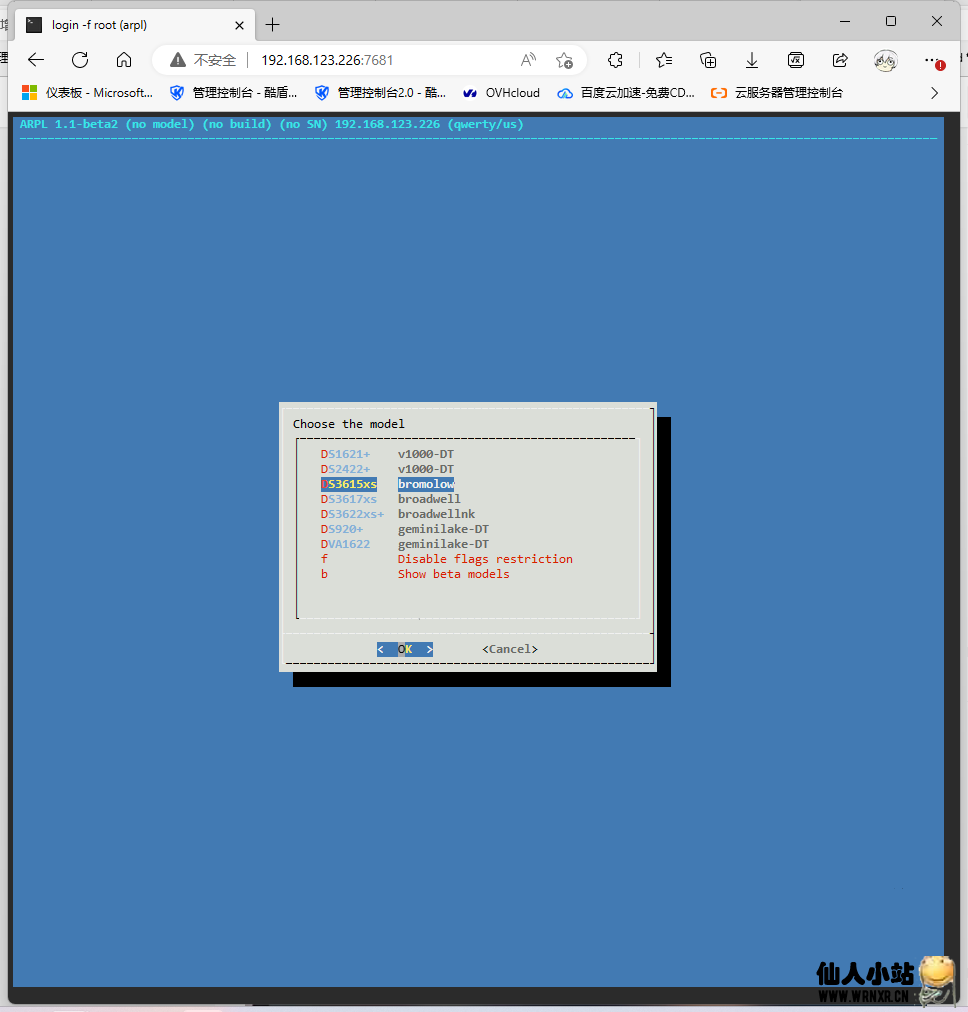Open a new tab with plus button

[272, 24]
